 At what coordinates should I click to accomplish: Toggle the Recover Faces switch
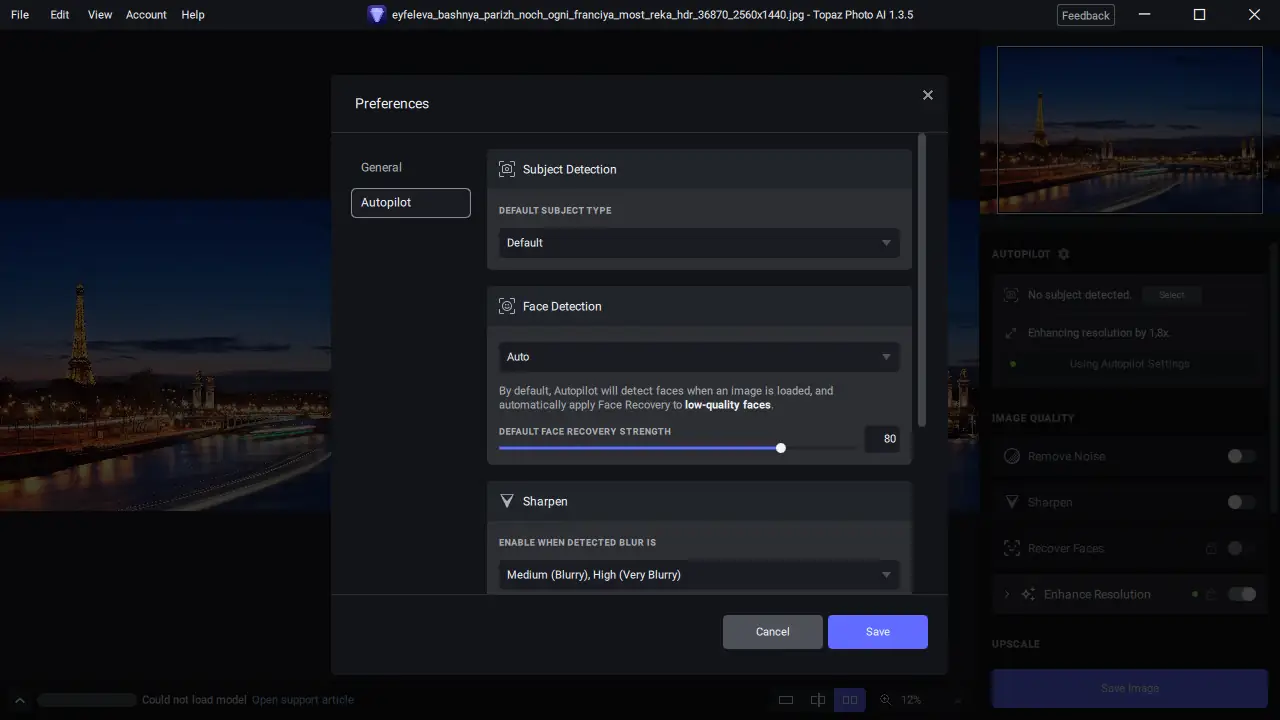(1241, 548)
